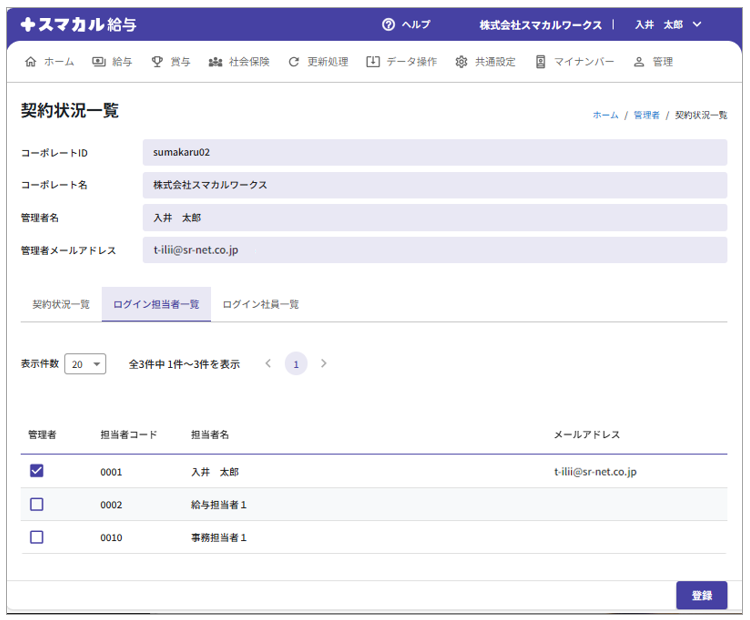Click the データ操作 download icon
The width and height of the screenshot is (750, 620).
(373, 62)
